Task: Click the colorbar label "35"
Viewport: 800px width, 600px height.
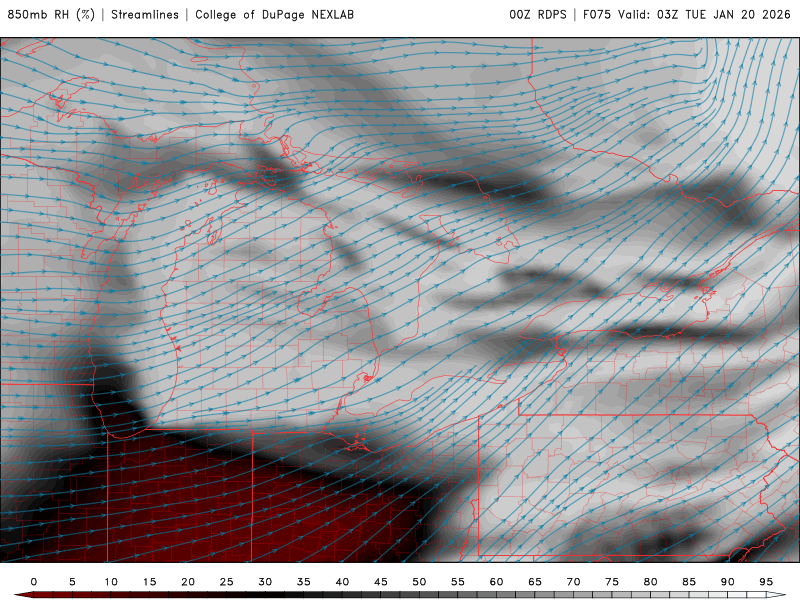Action: tap(304, 582)
